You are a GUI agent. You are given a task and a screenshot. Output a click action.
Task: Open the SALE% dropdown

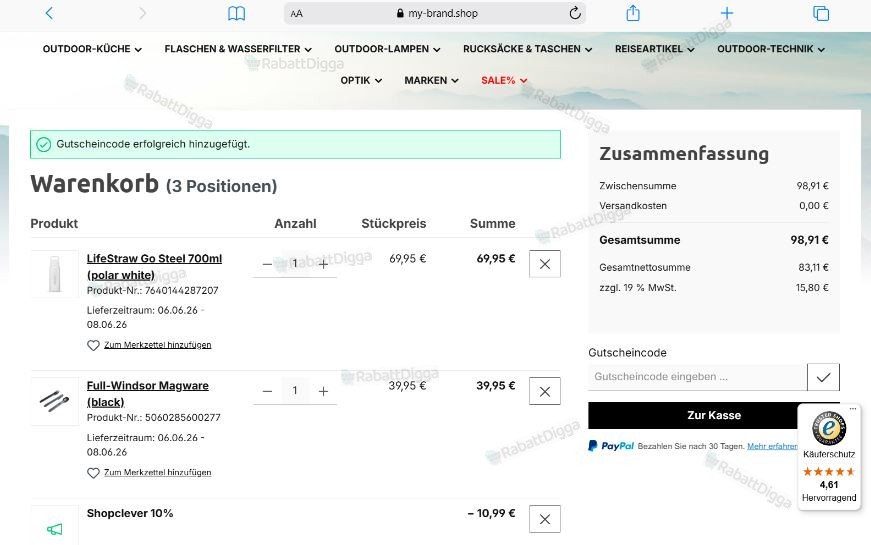[x=504, y=81]
